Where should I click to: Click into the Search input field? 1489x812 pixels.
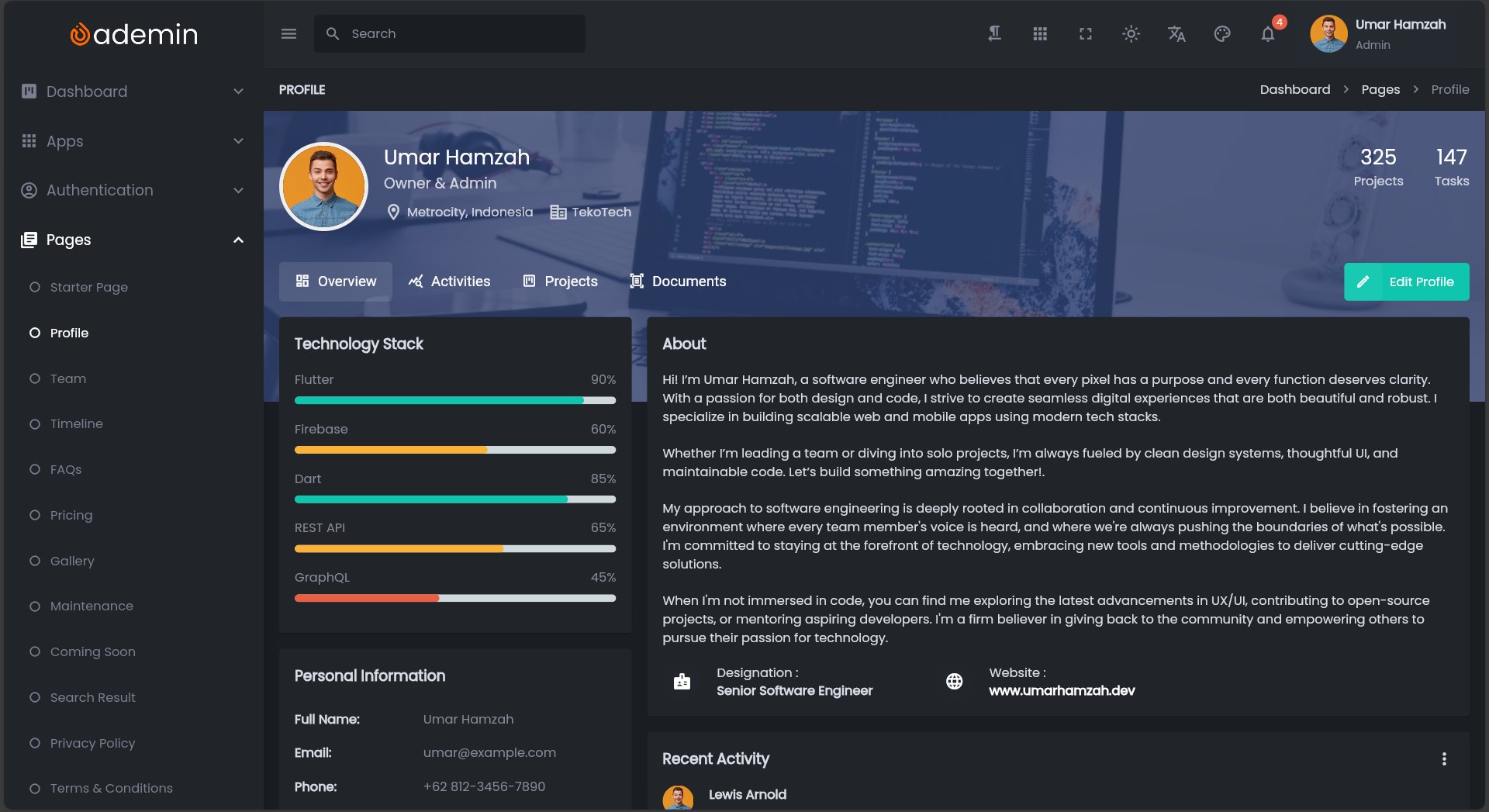click(x=461, y=34)
